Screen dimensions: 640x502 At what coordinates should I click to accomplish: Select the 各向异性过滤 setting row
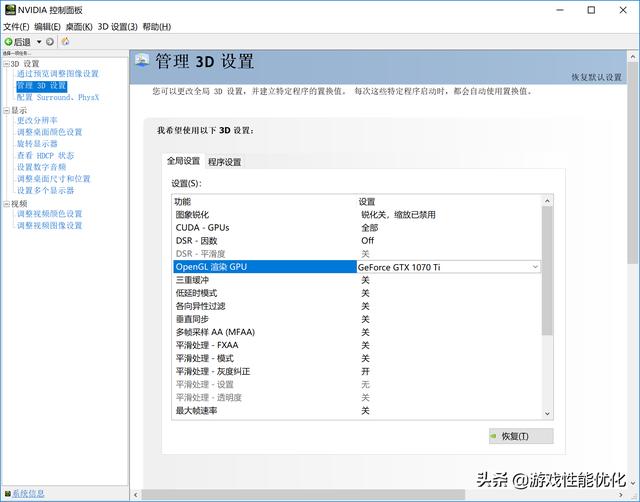(x=357, y=306)
